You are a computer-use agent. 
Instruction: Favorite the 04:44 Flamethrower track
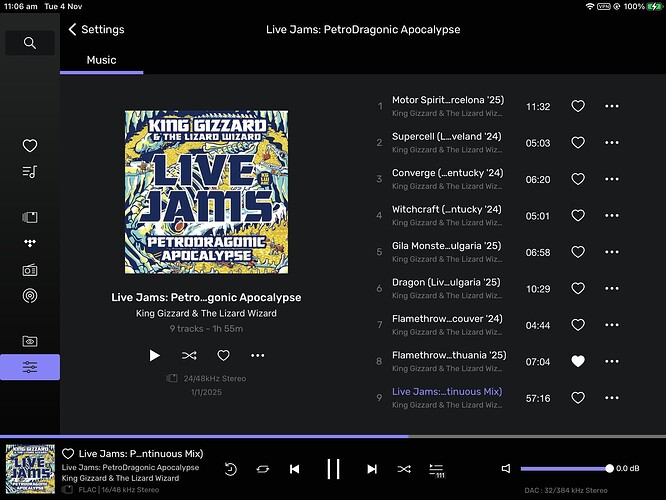578,325
